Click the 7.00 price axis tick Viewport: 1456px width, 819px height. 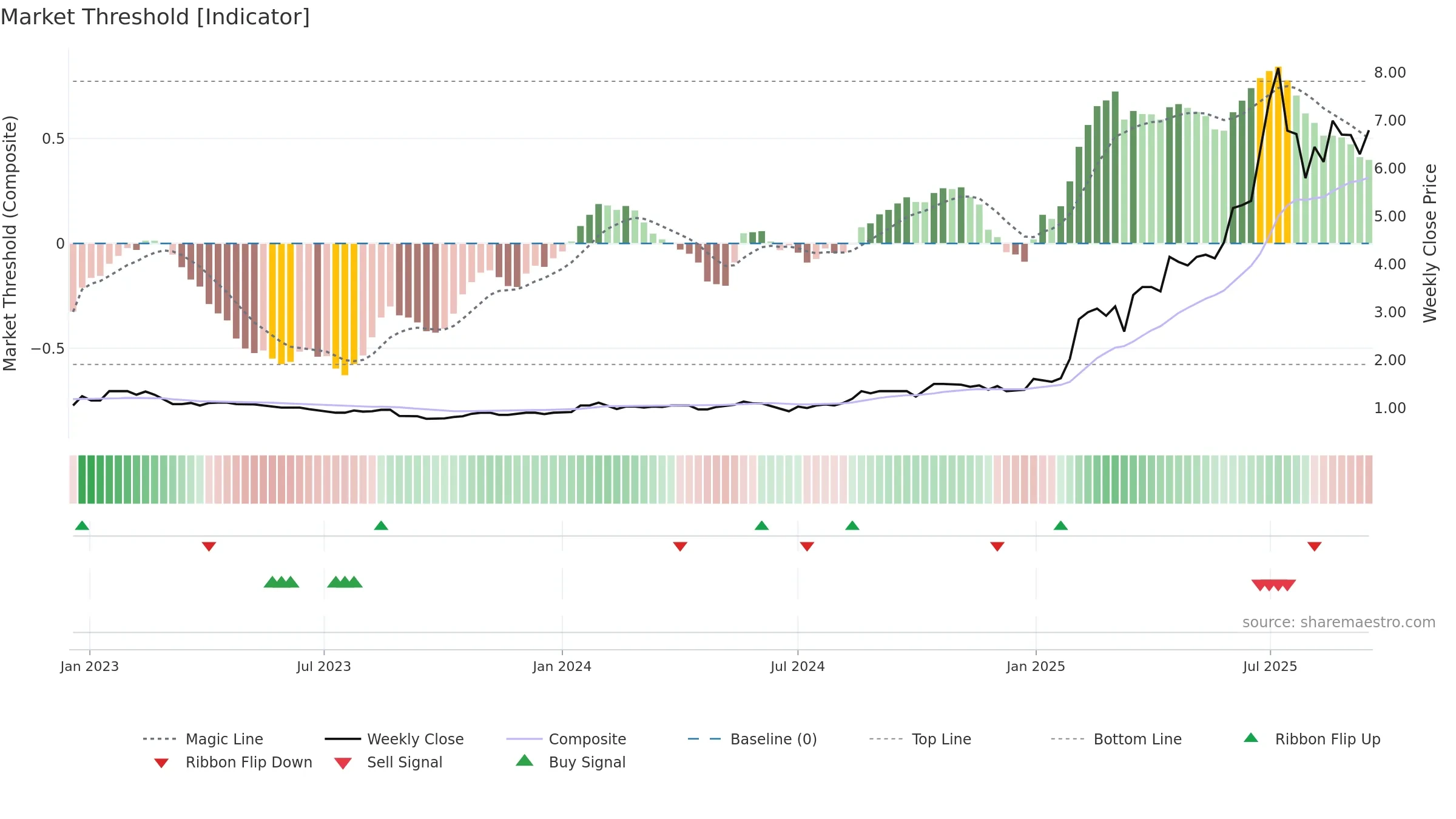pyautogui.click(x=1390, y=121)
